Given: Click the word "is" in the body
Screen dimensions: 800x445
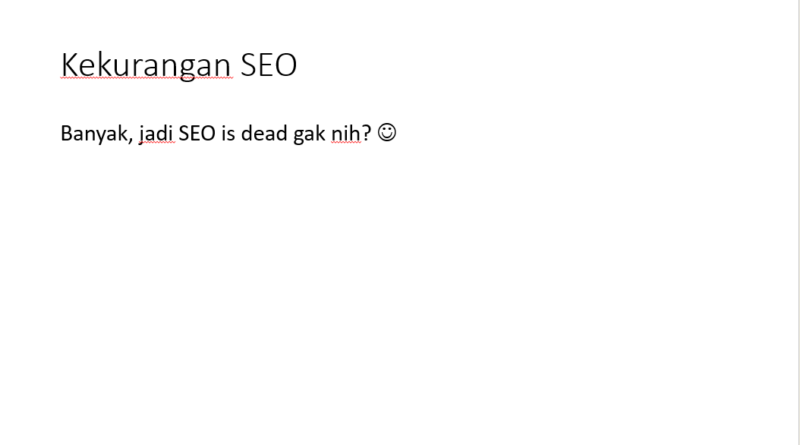Looking at the screenshot, I should point(228,134).
